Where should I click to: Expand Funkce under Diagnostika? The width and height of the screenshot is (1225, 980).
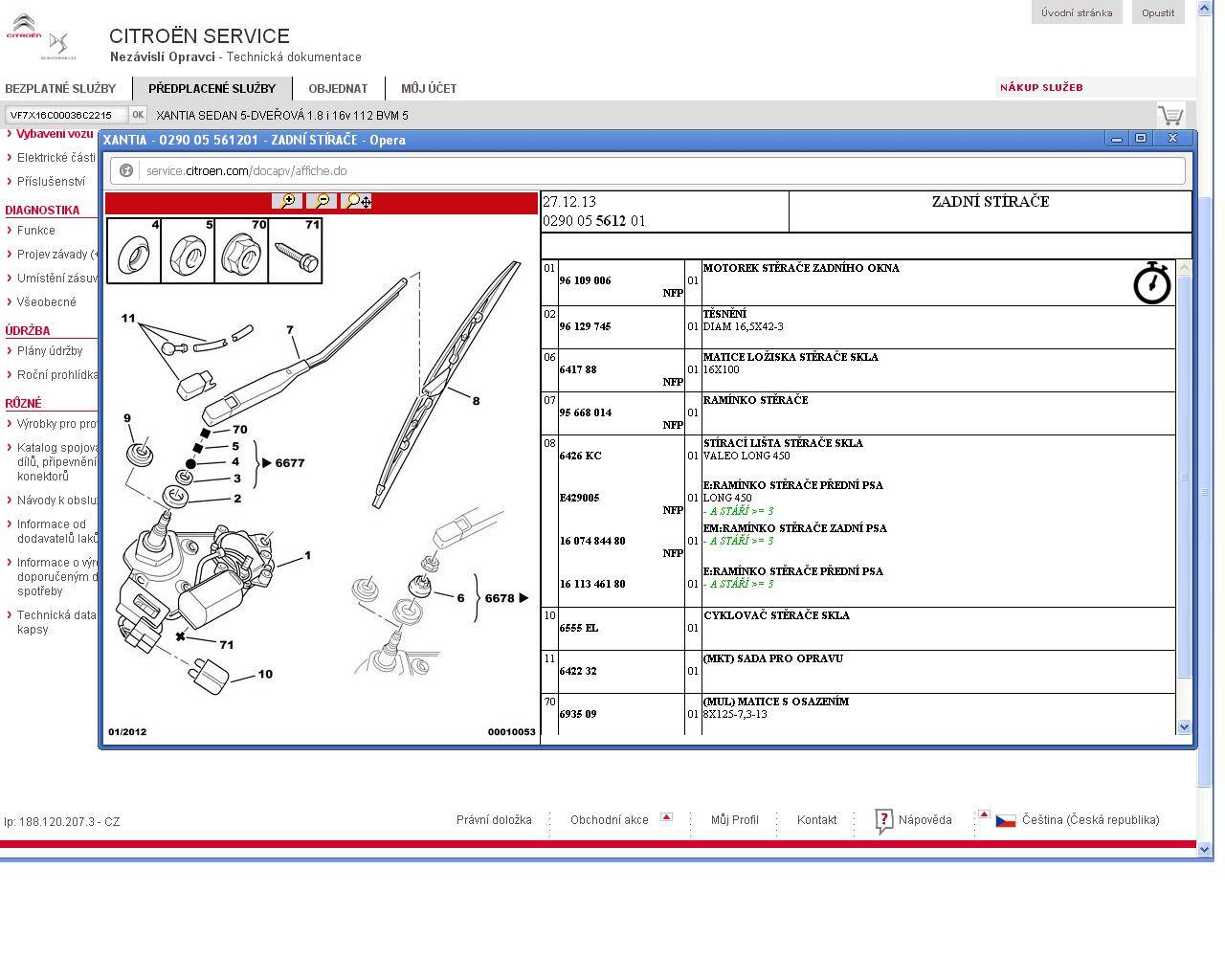click(x=35, y=231)
